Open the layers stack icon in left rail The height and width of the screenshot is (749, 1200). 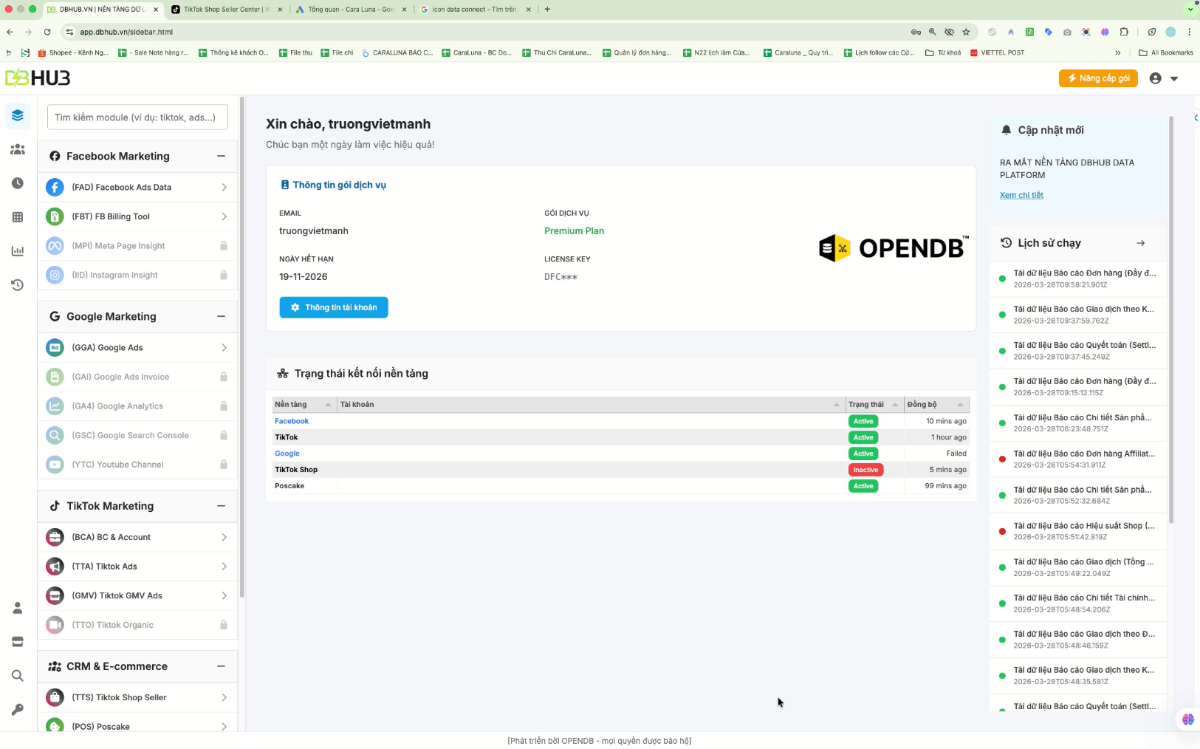17,115
